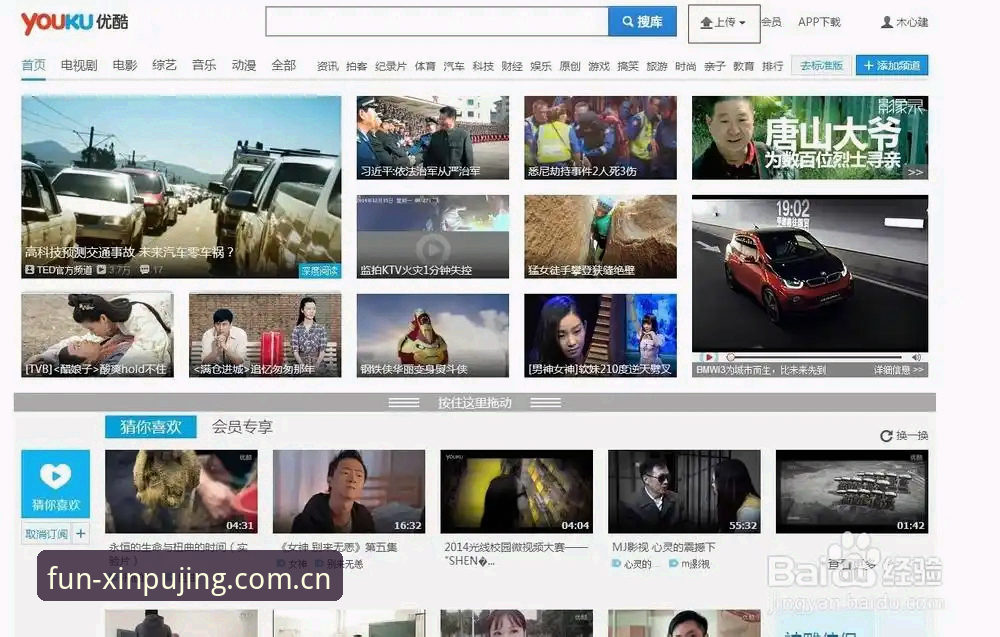1000x637 pixels.
Task: Open the 亲子 channel link
Action: [715, 66]
